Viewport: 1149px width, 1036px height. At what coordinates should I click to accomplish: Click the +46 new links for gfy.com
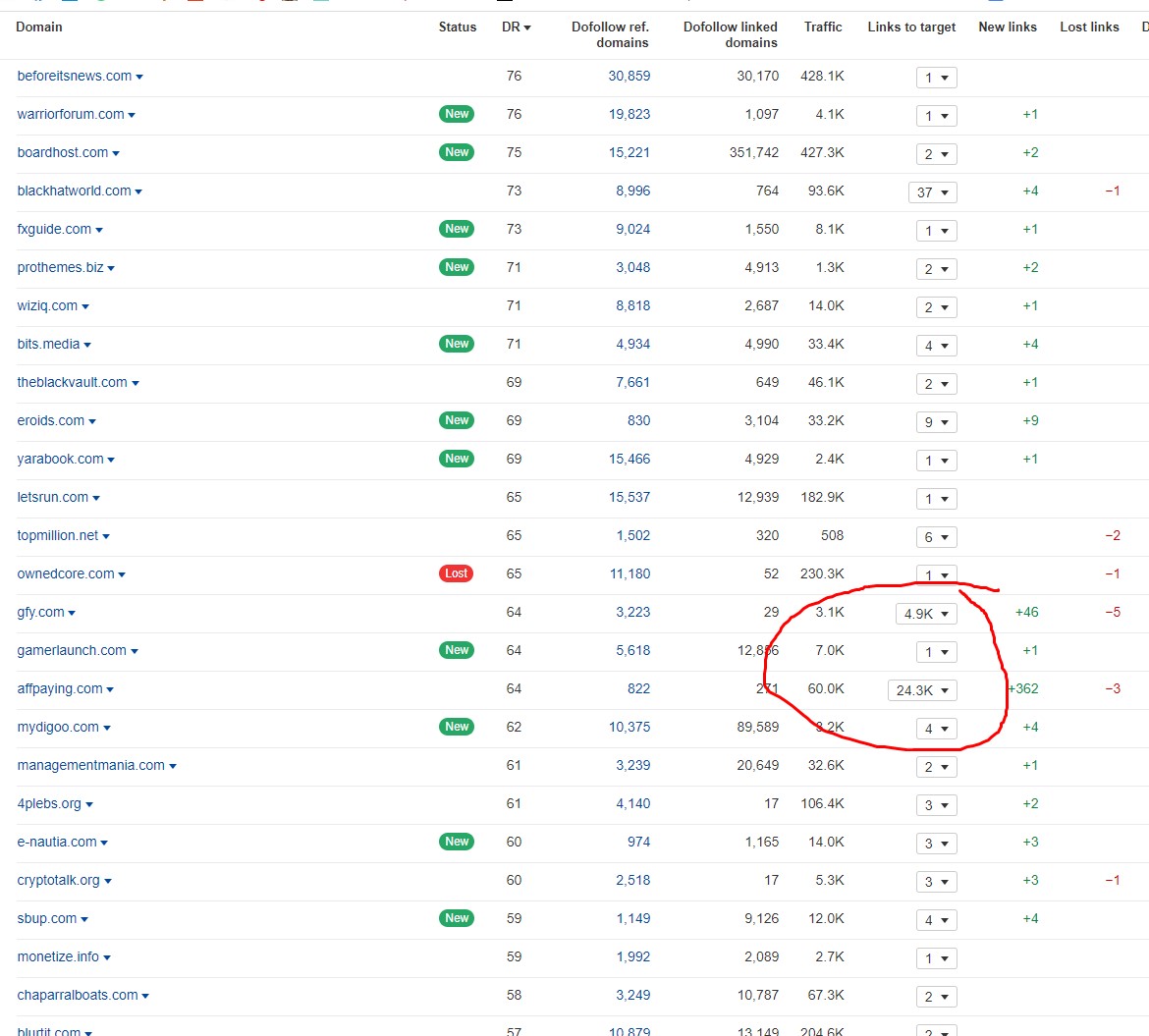(1026, 613)
